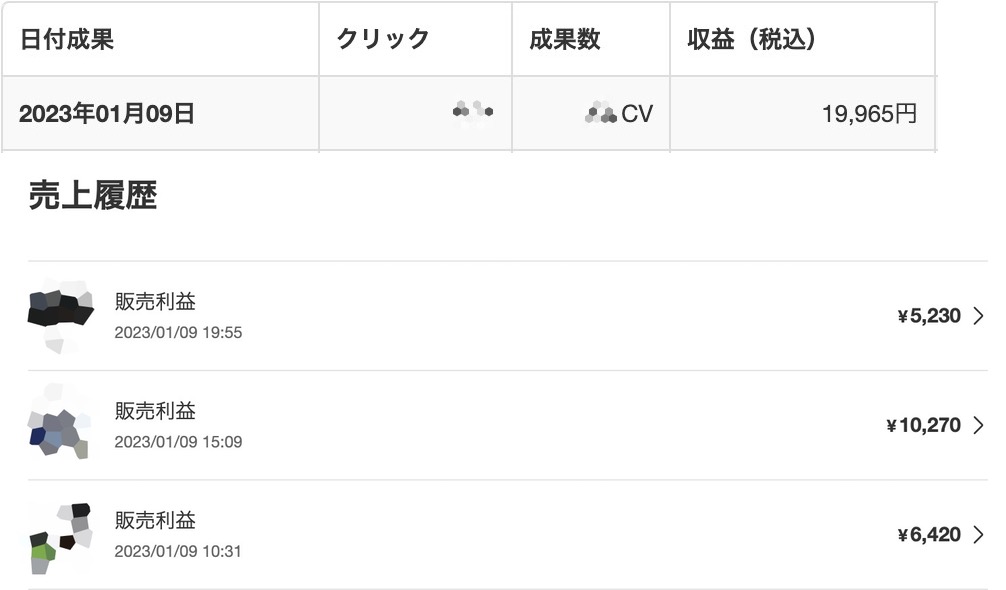Image resolution: width=1006 pixels, height=590 pixels.
Task: Expand the ¥6,420 sale chevron arrow
Action: [978, 535]
